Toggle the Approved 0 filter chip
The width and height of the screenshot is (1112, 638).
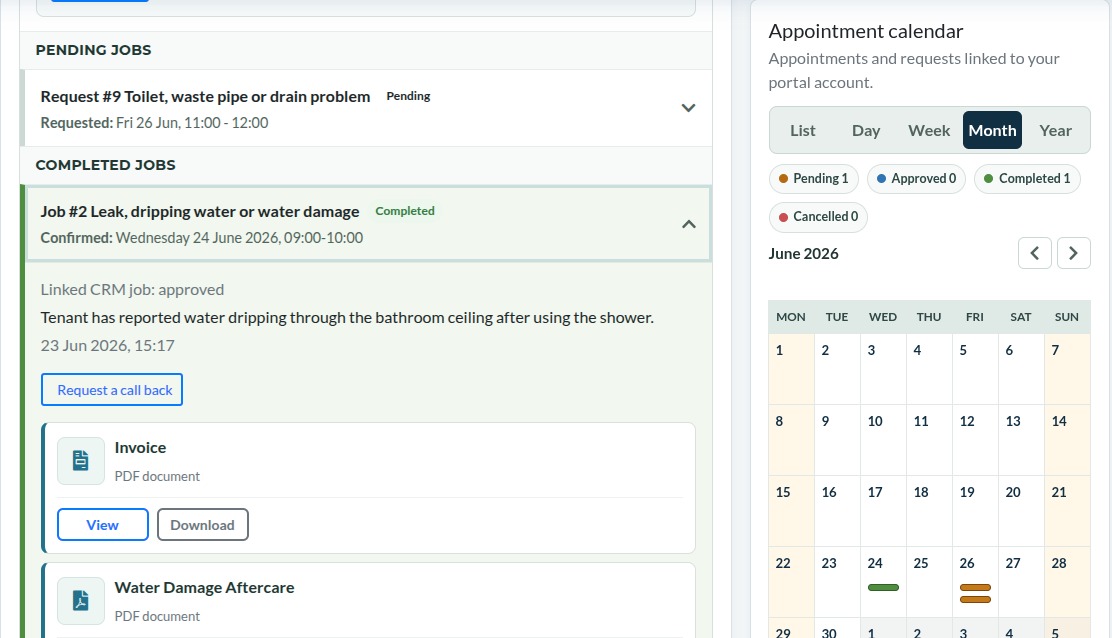pyautogui.click(x=916, y=179)
